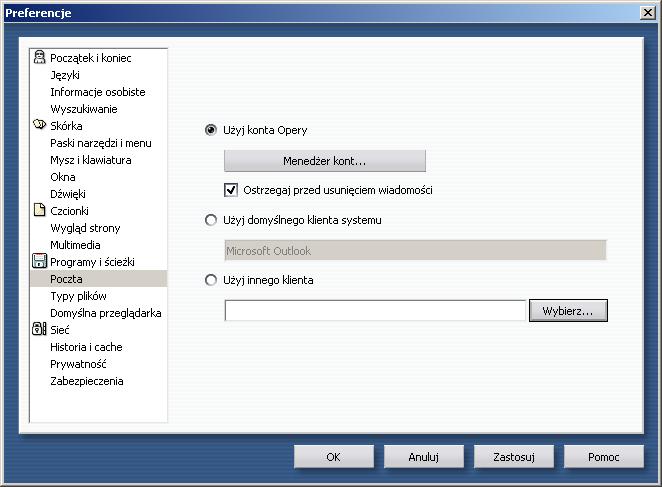This screenshot has height=487, width=662.
Task: Click the Czcionki page icon
Action: (40, 211)
